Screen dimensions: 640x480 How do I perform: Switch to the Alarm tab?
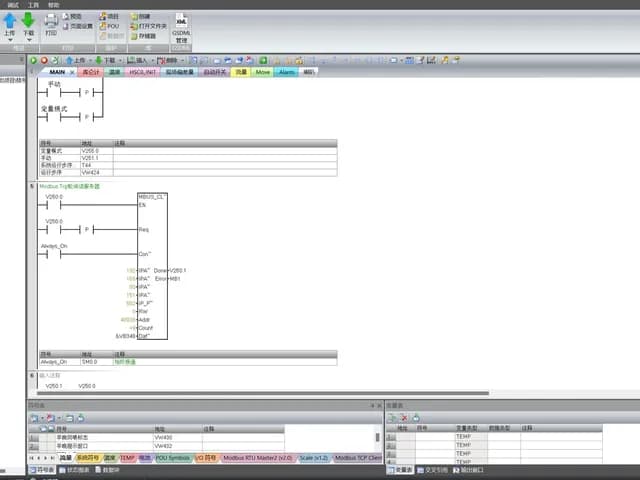[287, 72]
